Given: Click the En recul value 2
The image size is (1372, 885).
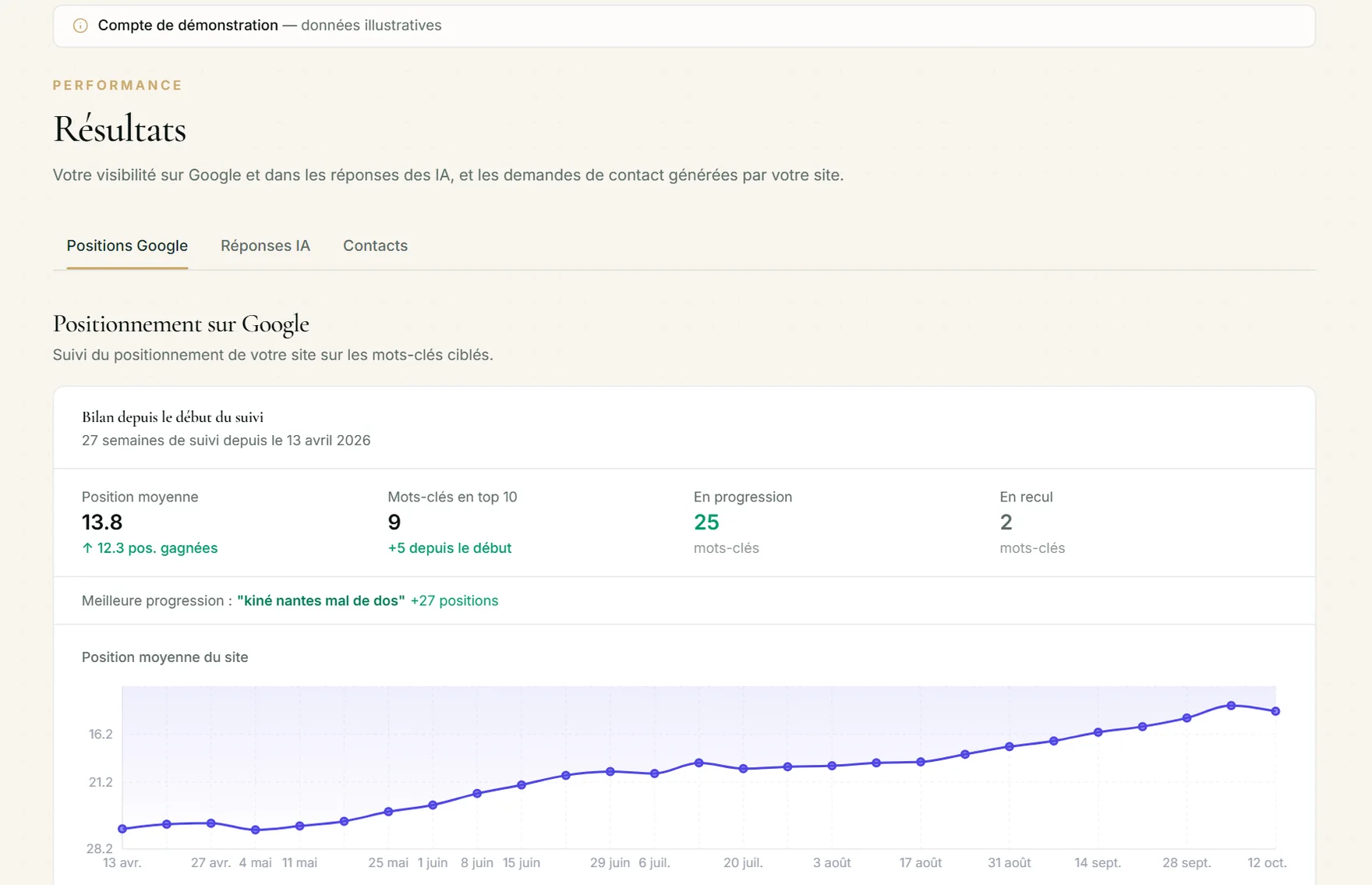Looking at the screenshot, I should pos(1006,522).
